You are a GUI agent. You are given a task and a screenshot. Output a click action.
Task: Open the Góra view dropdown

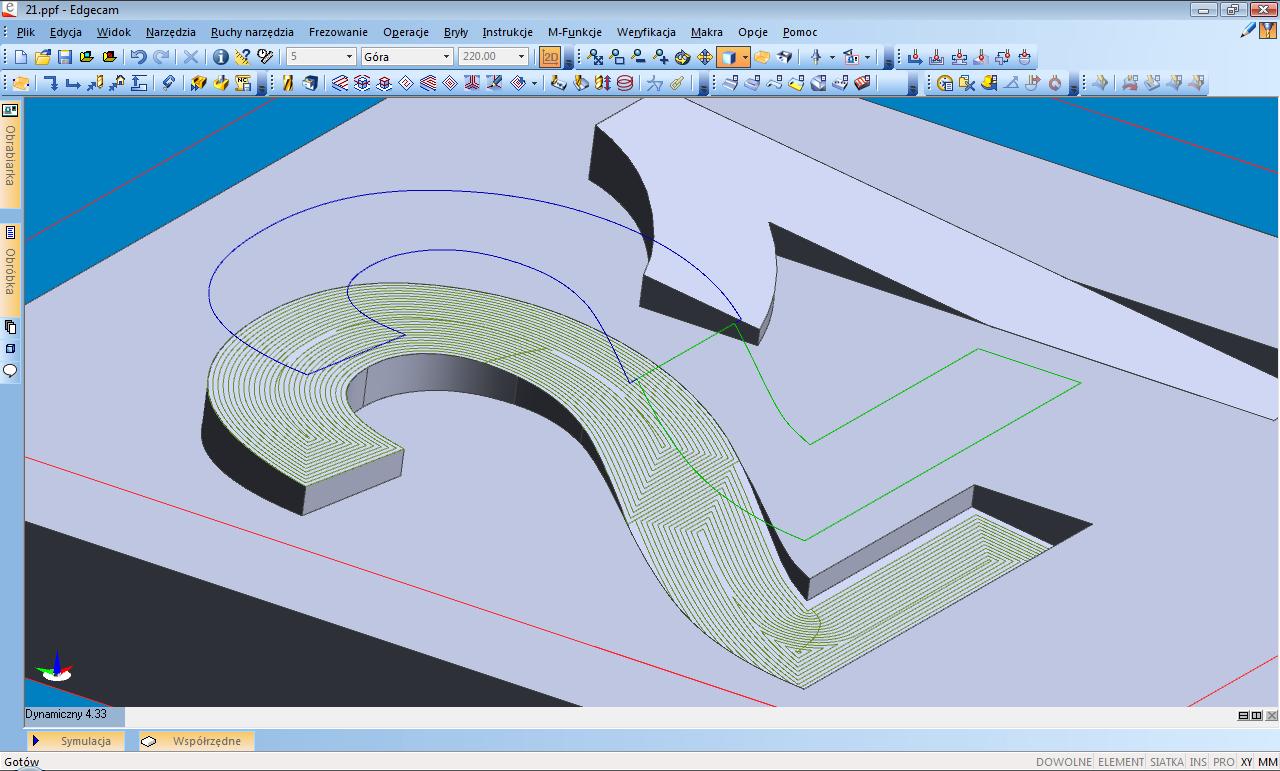pos(407,57)
